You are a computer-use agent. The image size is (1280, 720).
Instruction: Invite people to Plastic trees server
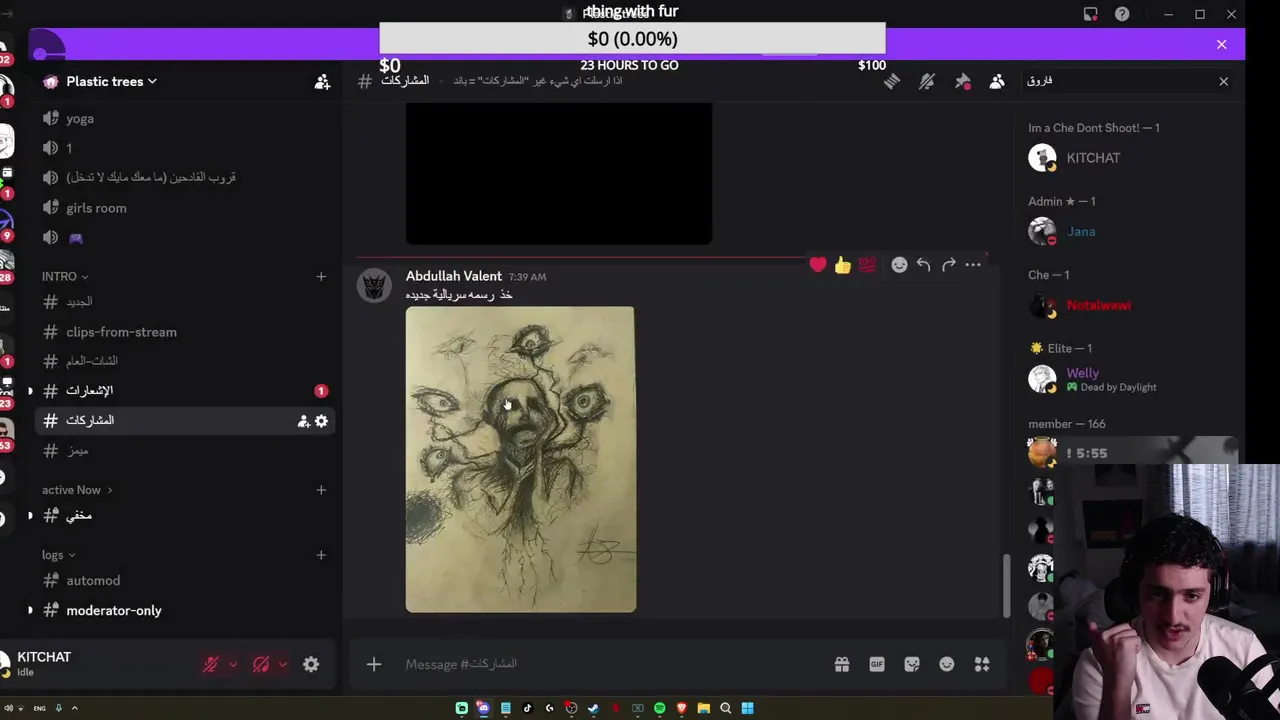click(322, 82)
